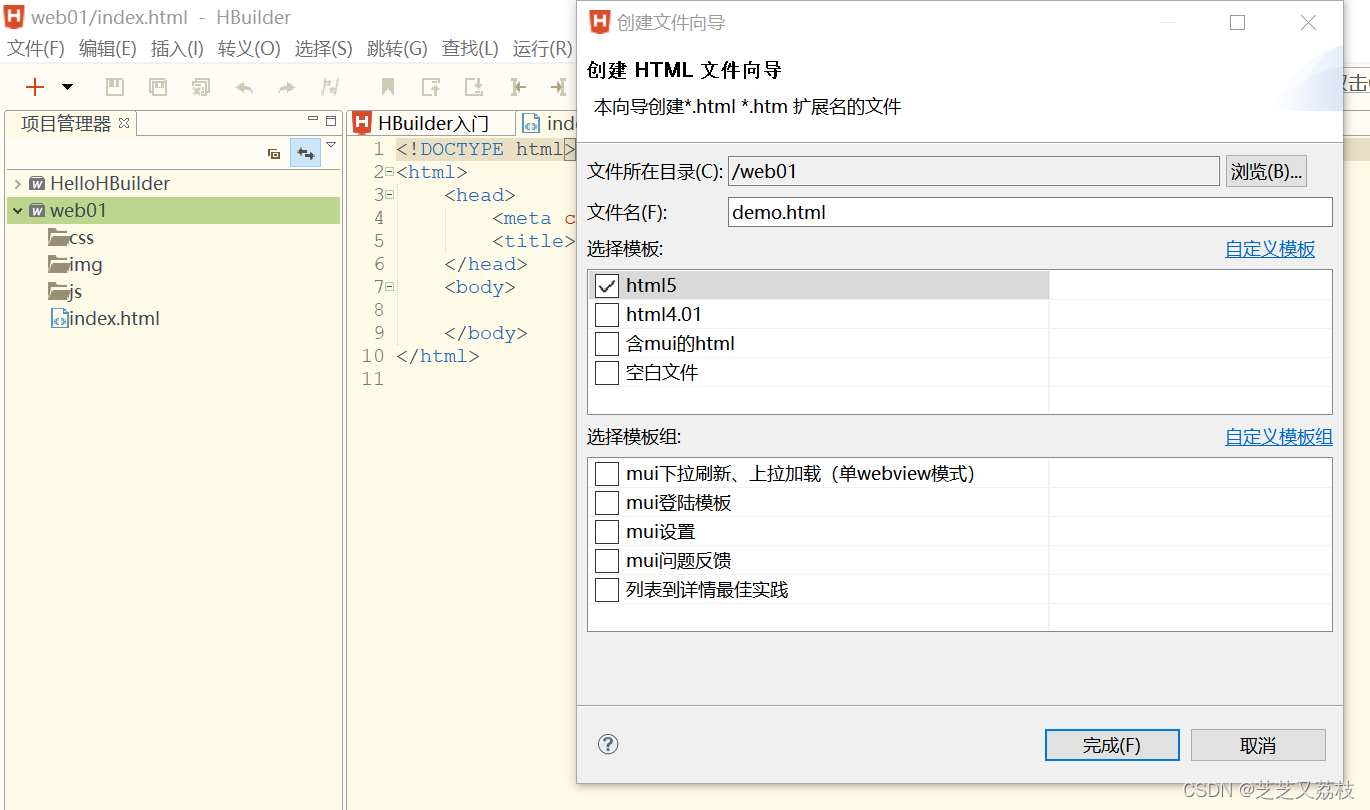Click the go-to-next-mark toolbar icon
Image resolution: width=1370 pixels, height=810 pixels.
click(474, 87)
